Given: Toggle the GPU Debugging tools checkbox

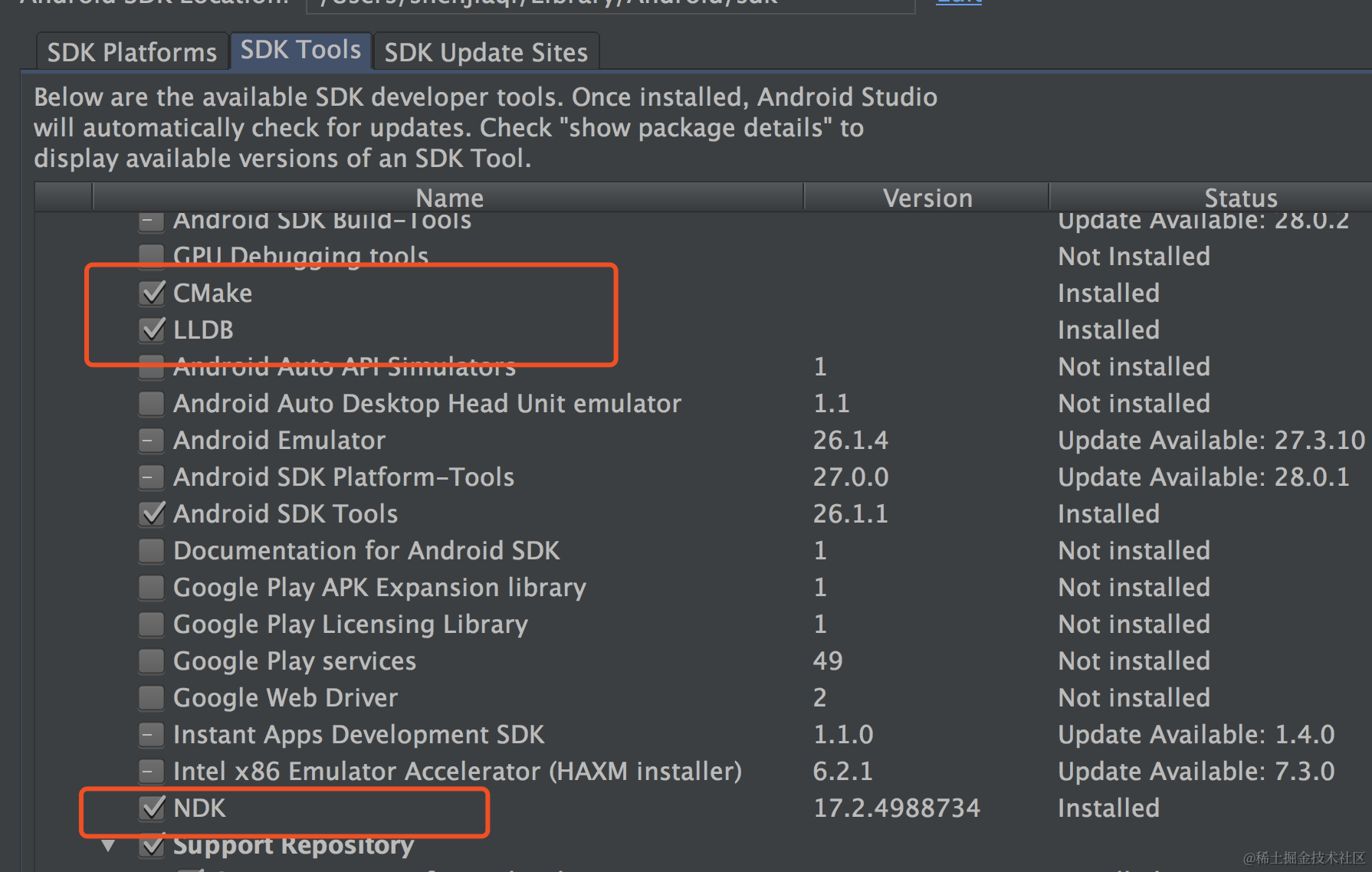Looking at the screenshot, I should click(x=152, y=256).
